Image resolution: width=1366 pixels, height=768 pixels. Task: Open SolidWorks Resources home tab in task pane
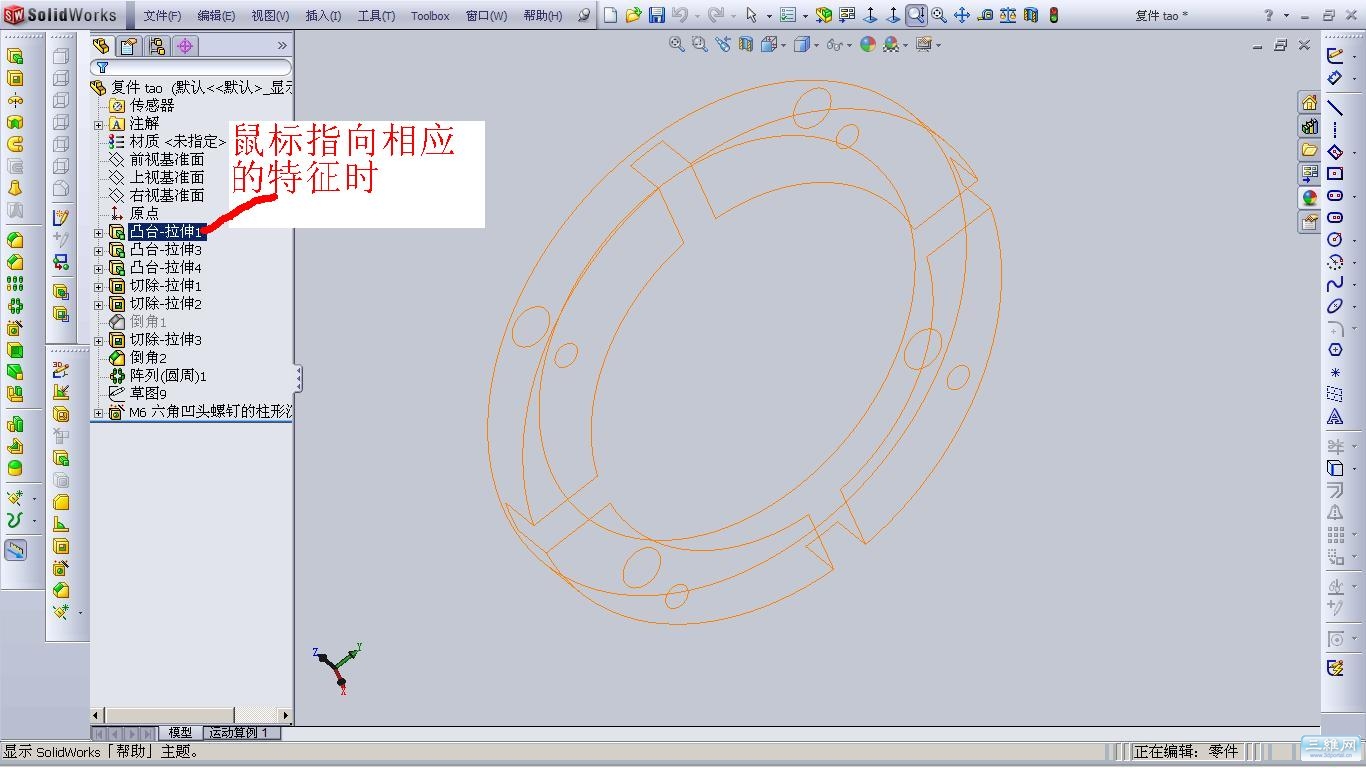click(1309, 102)
